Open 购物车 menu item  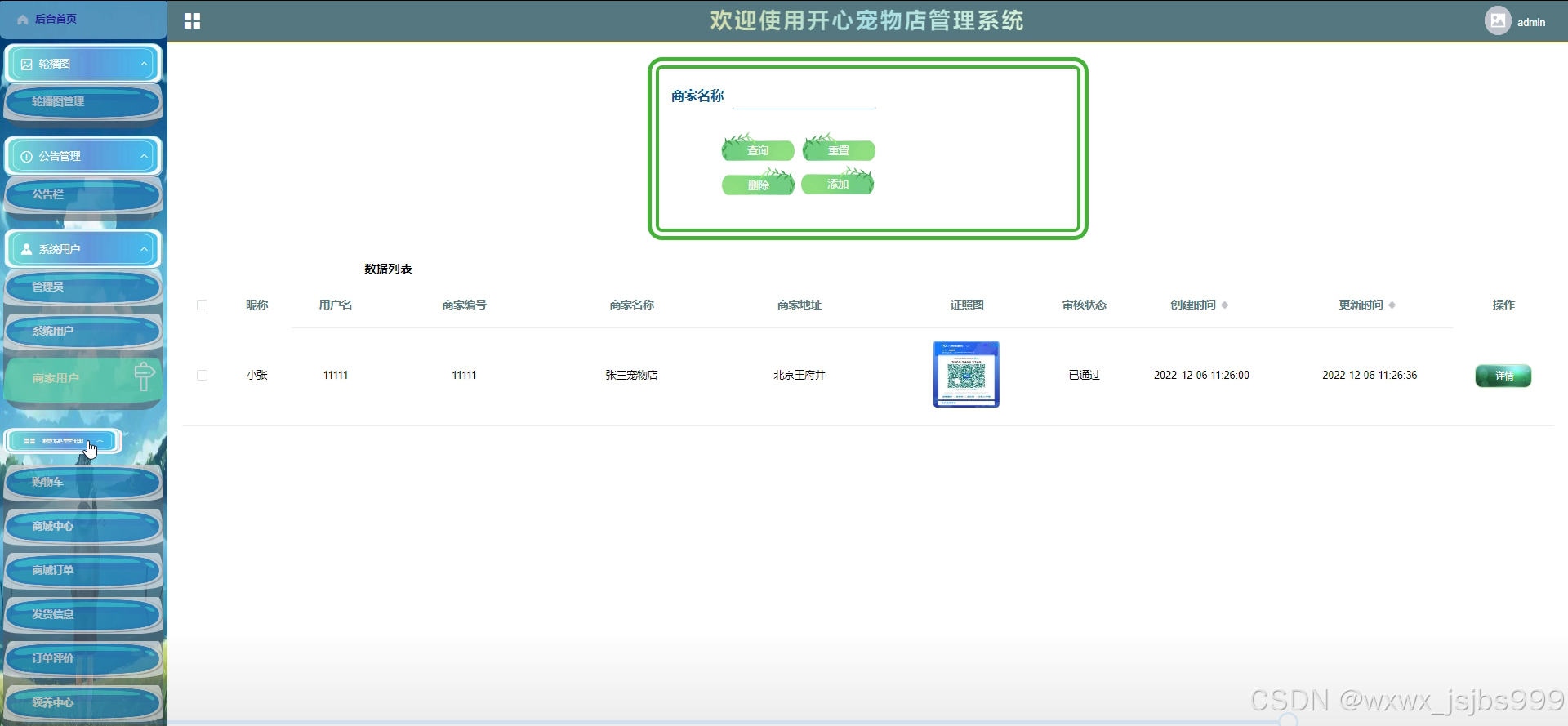(83, 482)
